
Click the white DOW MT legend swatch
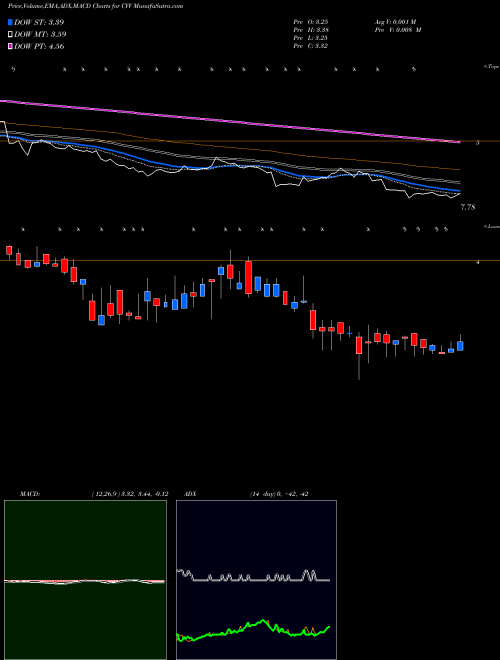11,34
